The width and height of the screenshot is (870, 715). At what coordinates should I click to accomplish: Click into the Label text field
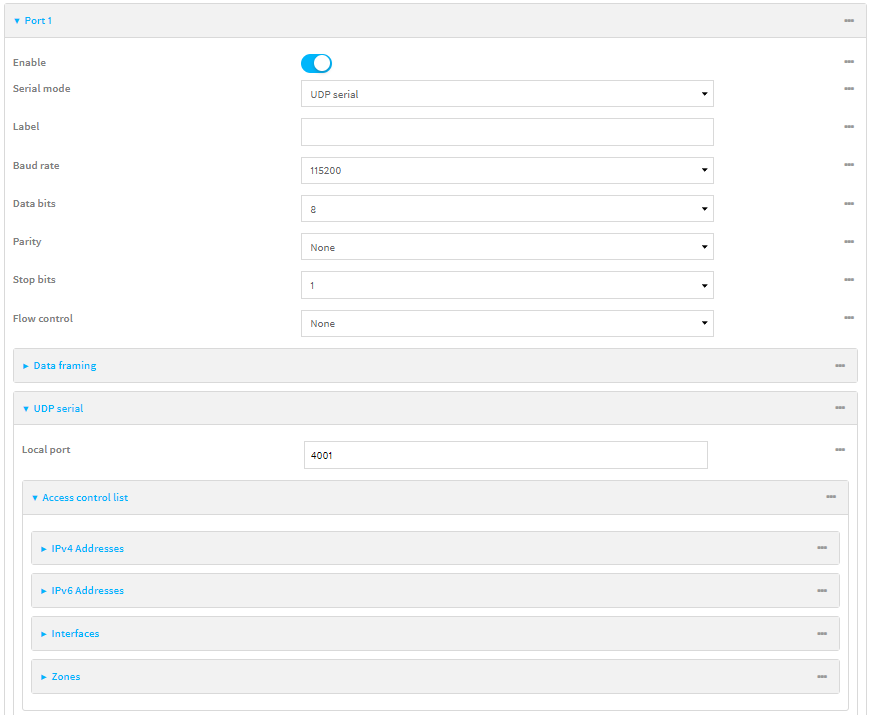[506, 132]
